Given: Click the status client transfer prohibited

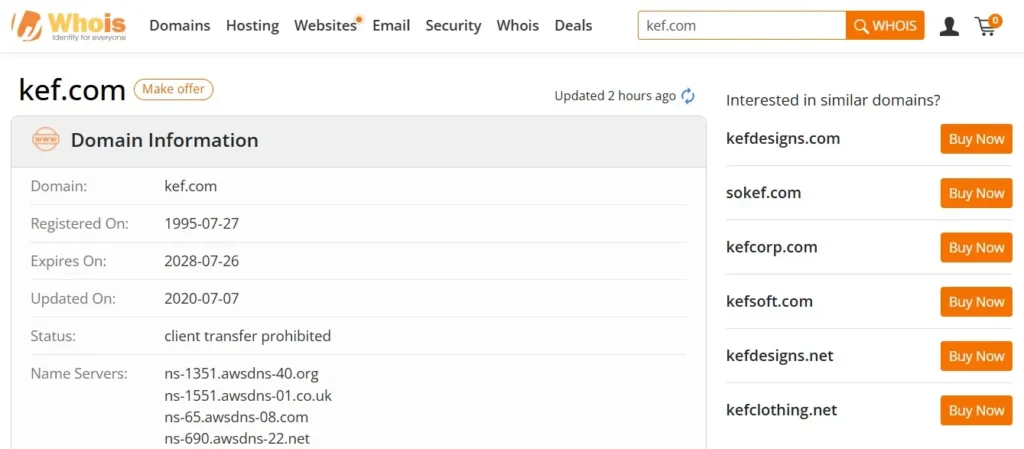Looking at the screenshot, I should coord(248,336).
